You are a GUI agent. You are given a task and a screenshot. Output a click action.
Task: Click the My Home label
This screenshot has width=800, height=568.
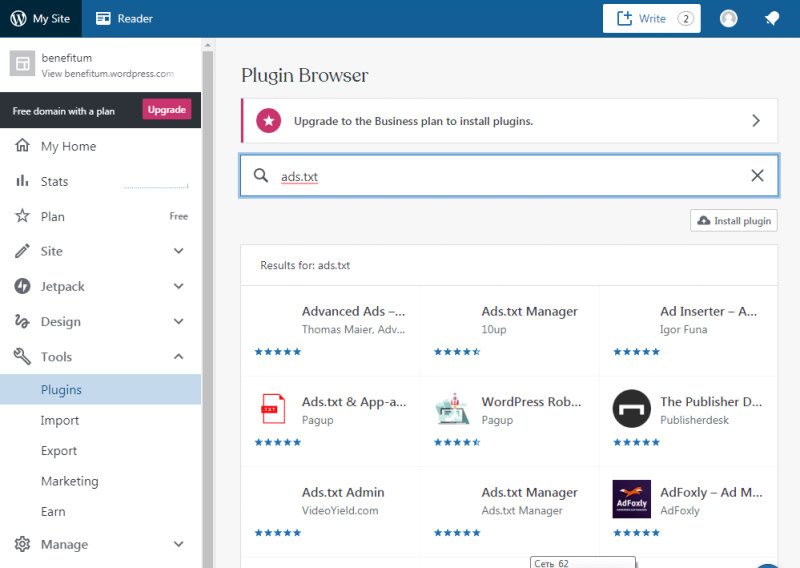68,146
